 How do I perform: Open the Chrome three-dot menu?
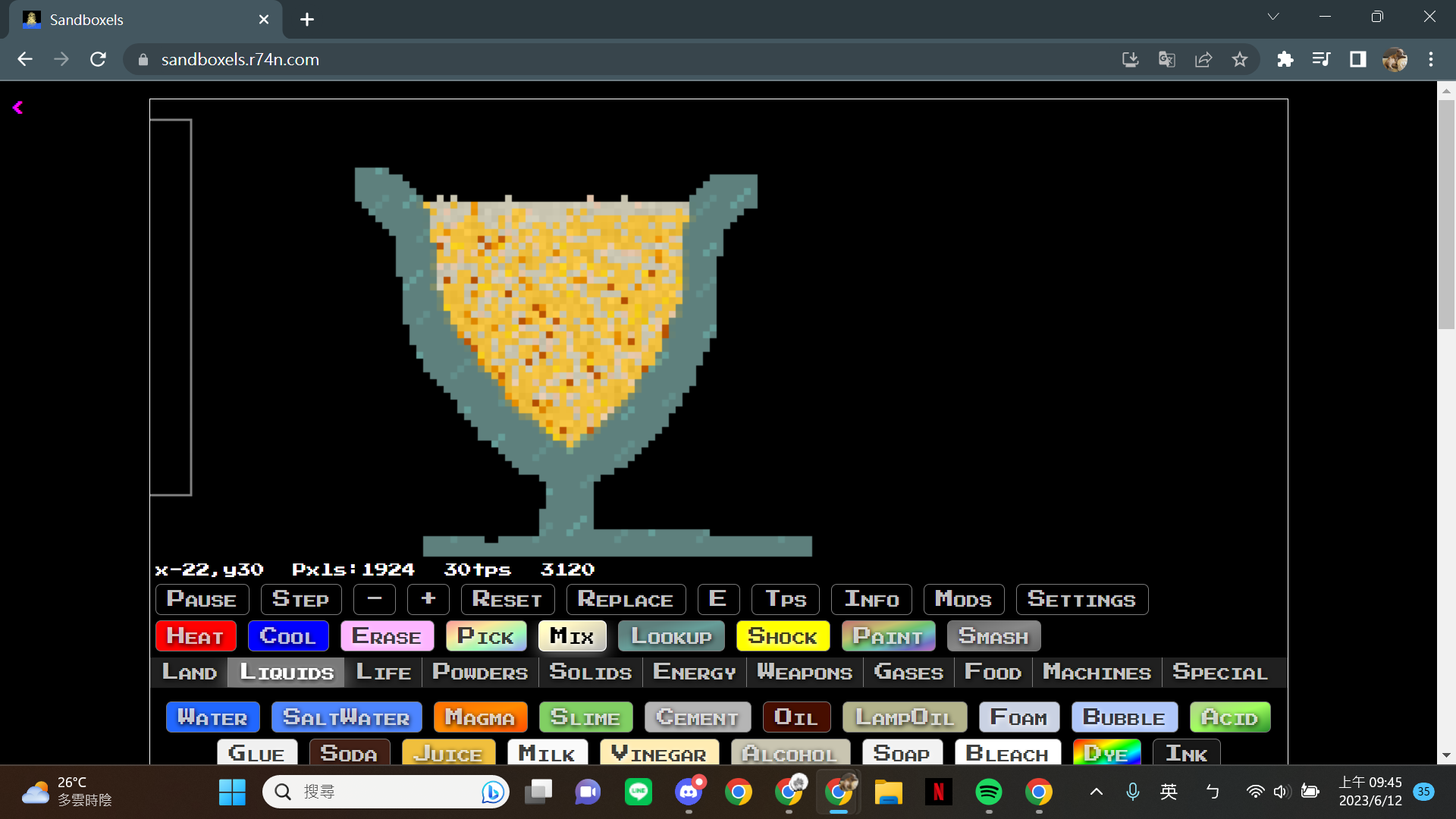click(x=1431, y=59)
